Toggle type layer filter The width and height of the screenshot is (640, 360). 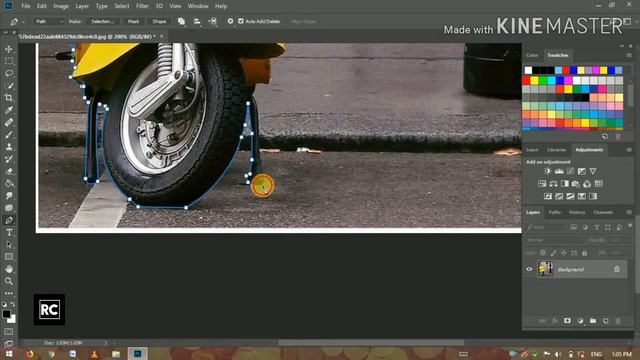point(596,227)
